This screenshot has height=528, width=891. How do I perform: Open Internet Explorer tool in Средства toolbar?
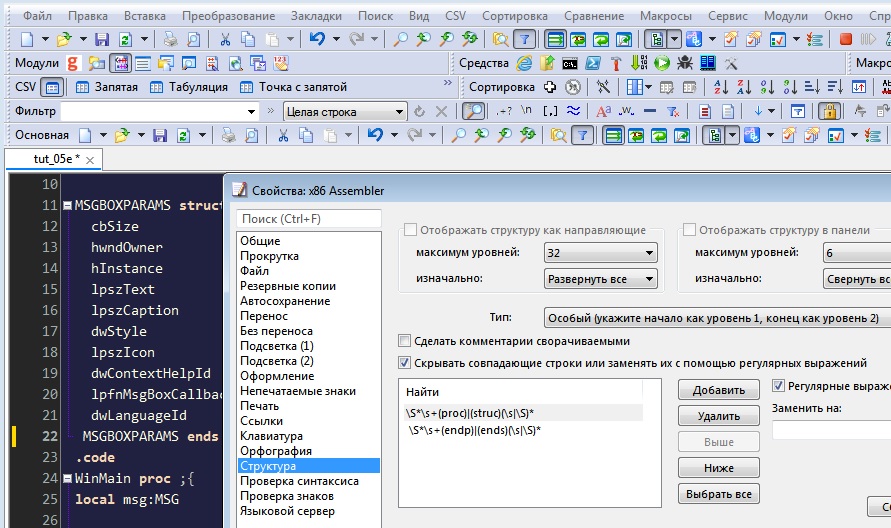523,63
